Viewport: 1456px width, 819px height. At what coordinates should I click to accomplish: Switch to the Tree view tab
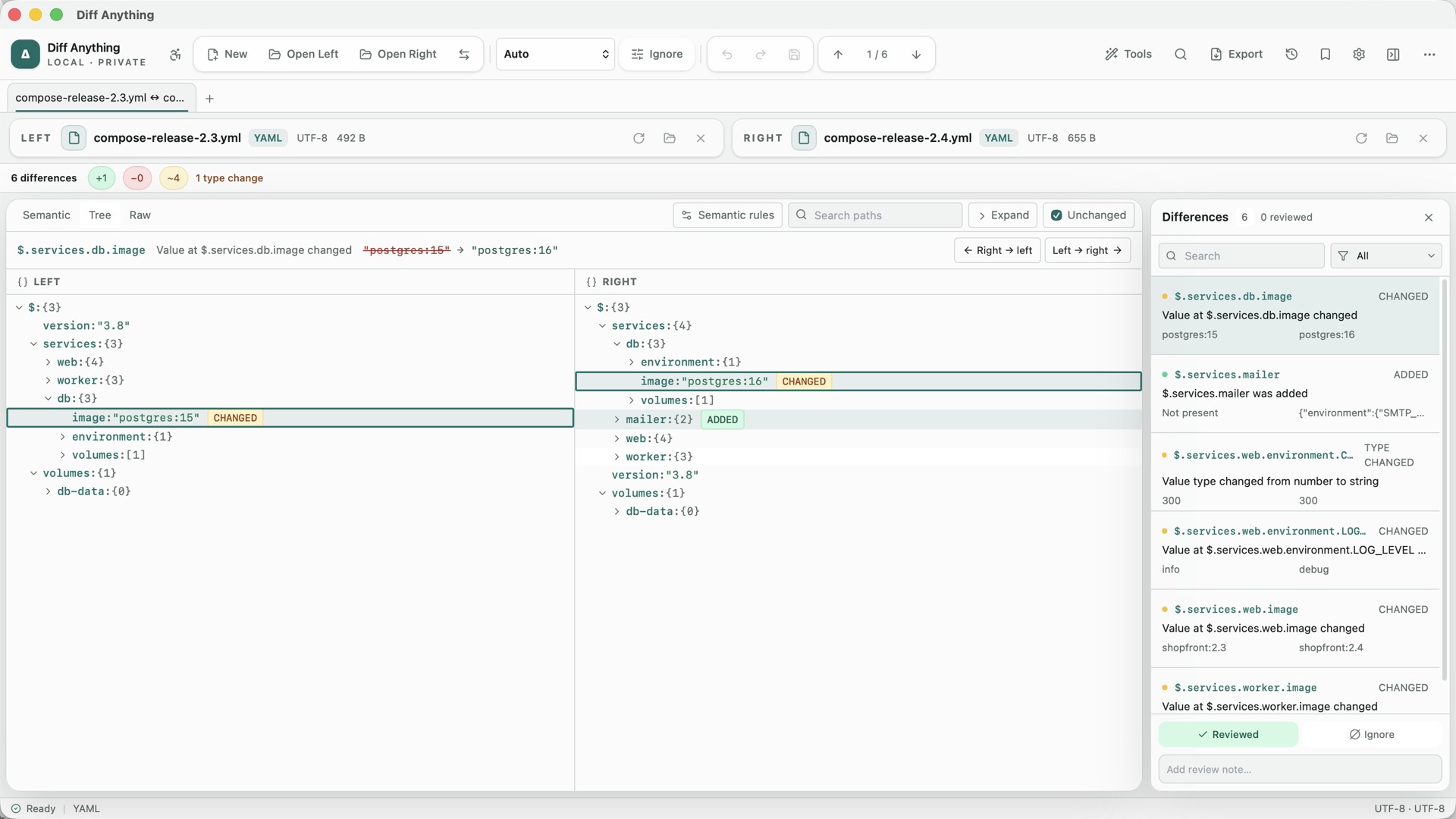(99, 215)
